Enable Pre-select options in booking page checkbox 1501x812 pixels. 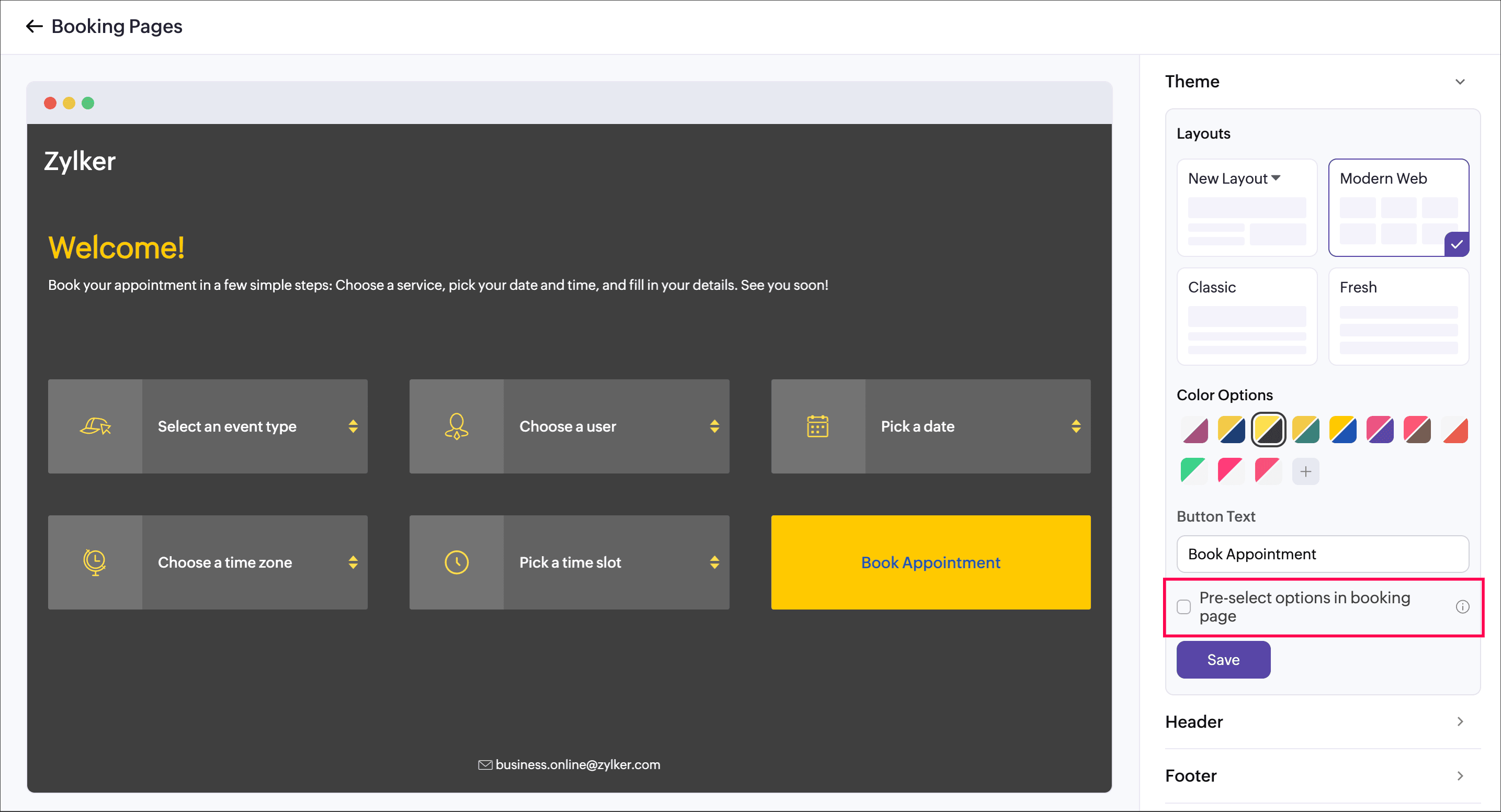click(1183, 606)
